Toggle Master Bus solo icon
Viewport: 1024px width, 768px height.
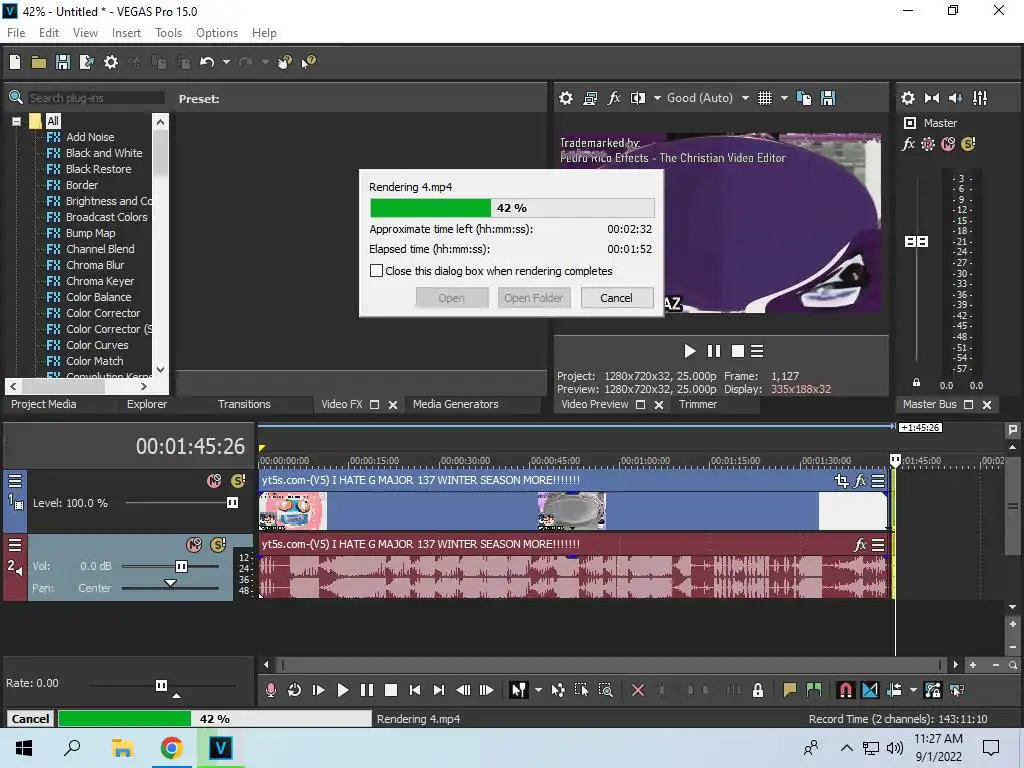[968, 144]
